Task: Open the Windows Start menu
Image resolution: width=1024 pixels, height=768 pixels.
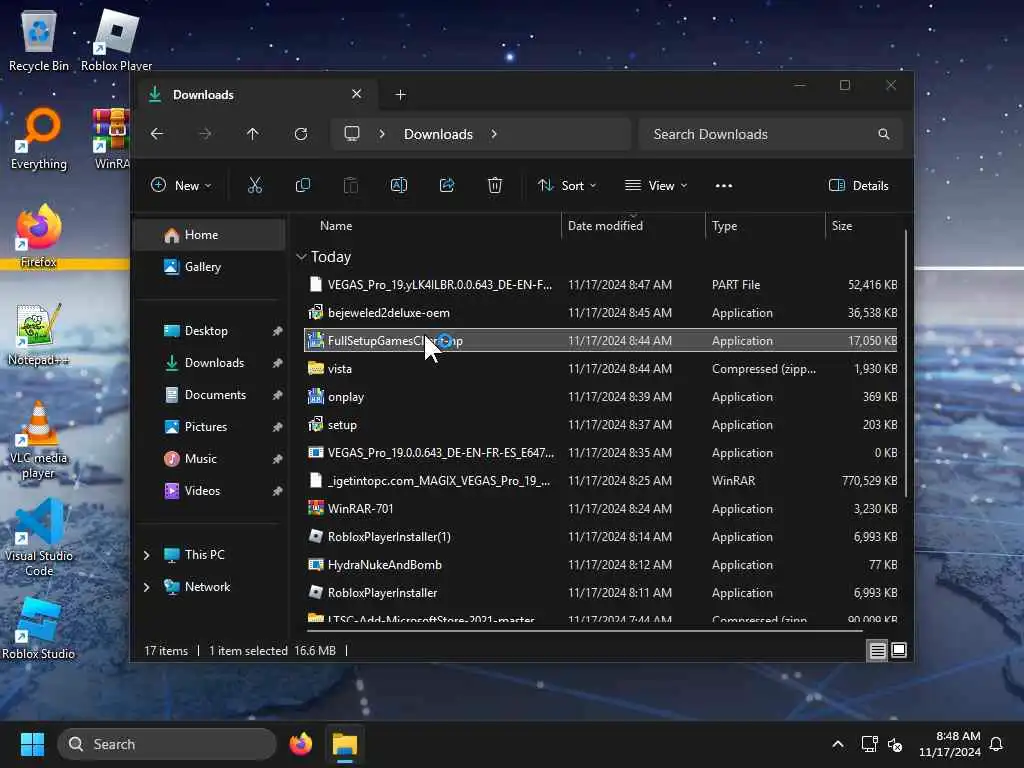Action: tap(32, 744)
